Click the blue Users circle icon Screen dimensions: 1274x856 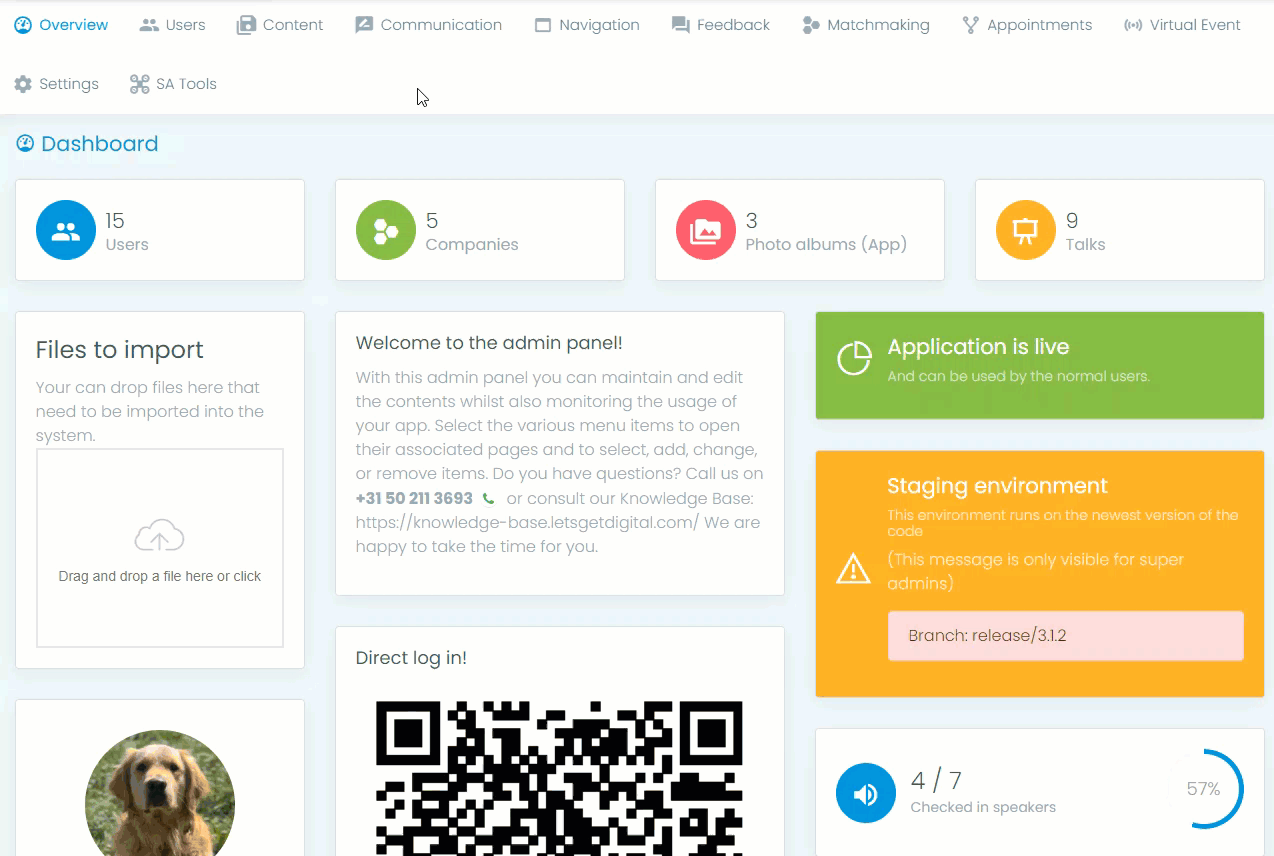coord(66,230)
